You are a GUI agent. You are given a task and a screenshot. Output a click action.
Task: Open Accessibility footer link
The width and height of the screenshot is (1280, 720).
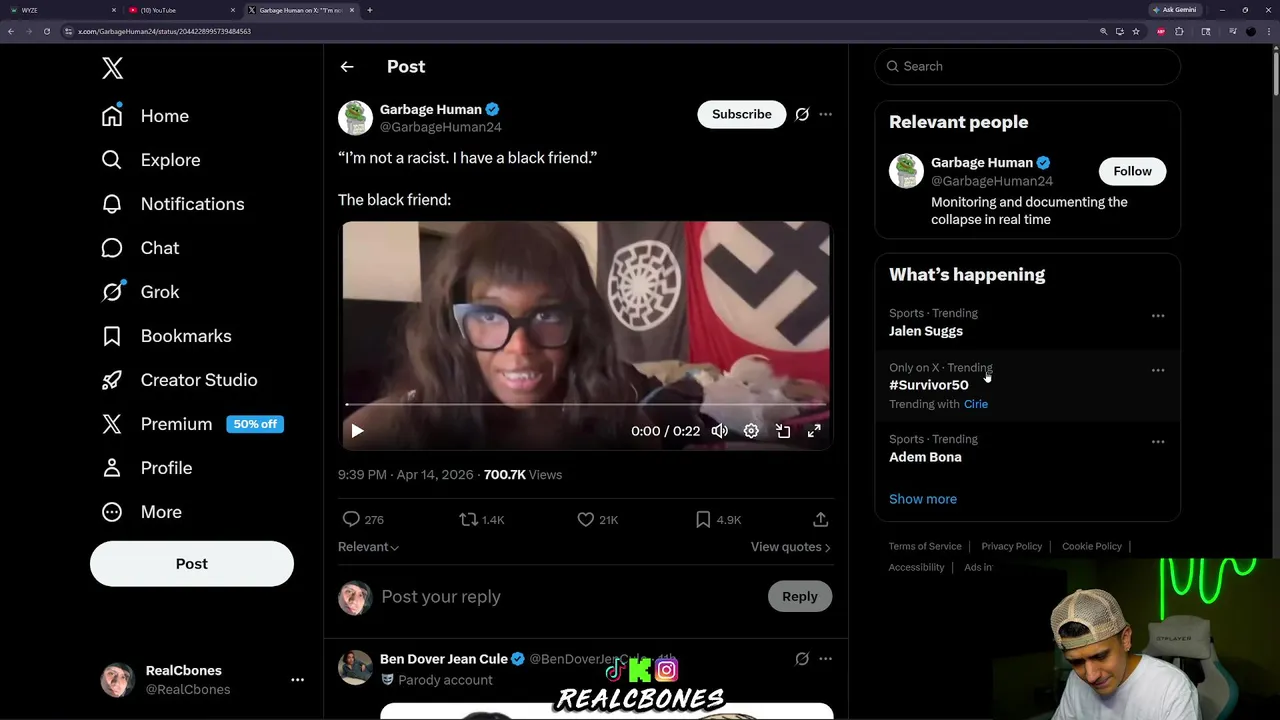pyautogui.click(x=916, y=567)
